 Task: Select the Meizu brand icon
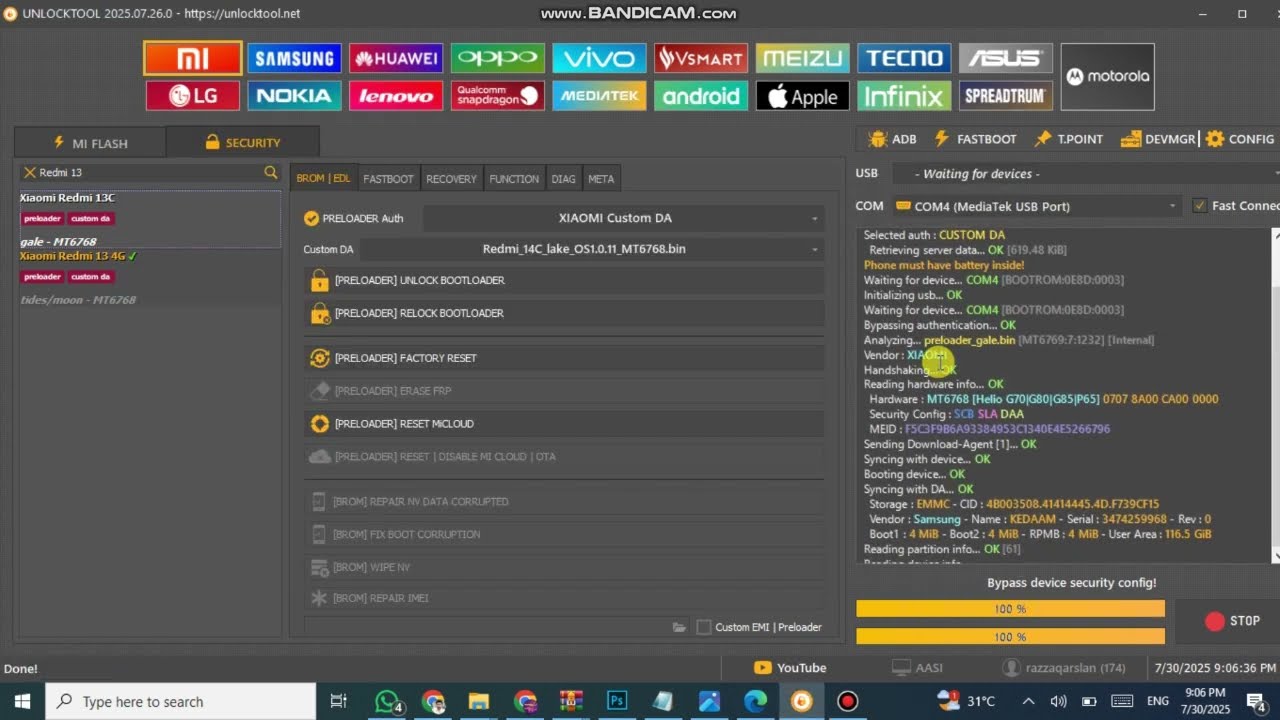click(803, 58)
